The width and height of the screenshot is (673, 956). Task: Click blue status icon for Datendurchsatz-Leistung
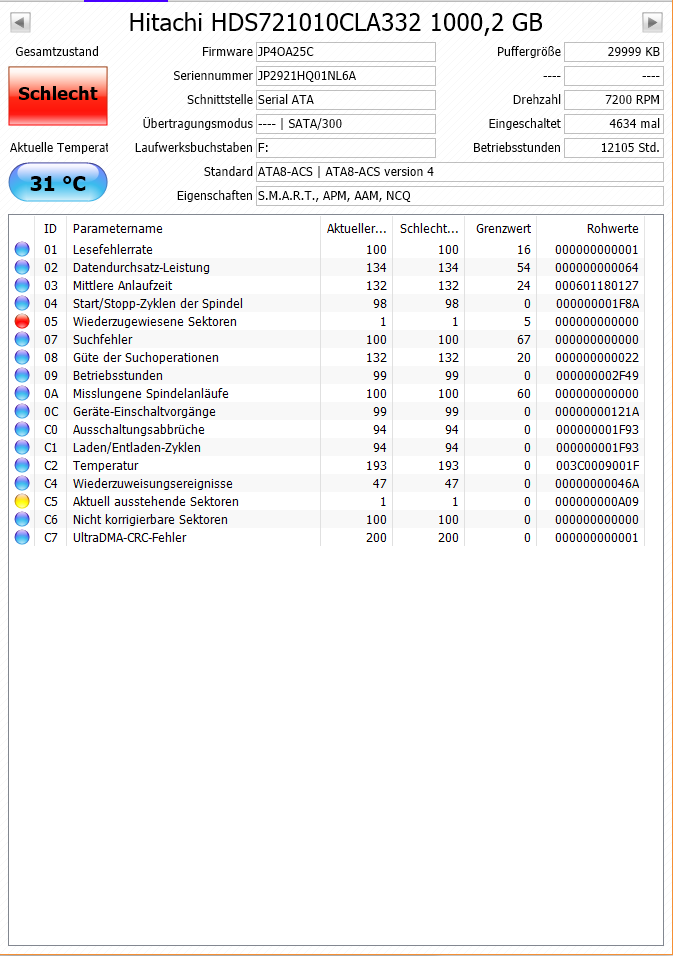coord(22,267)
